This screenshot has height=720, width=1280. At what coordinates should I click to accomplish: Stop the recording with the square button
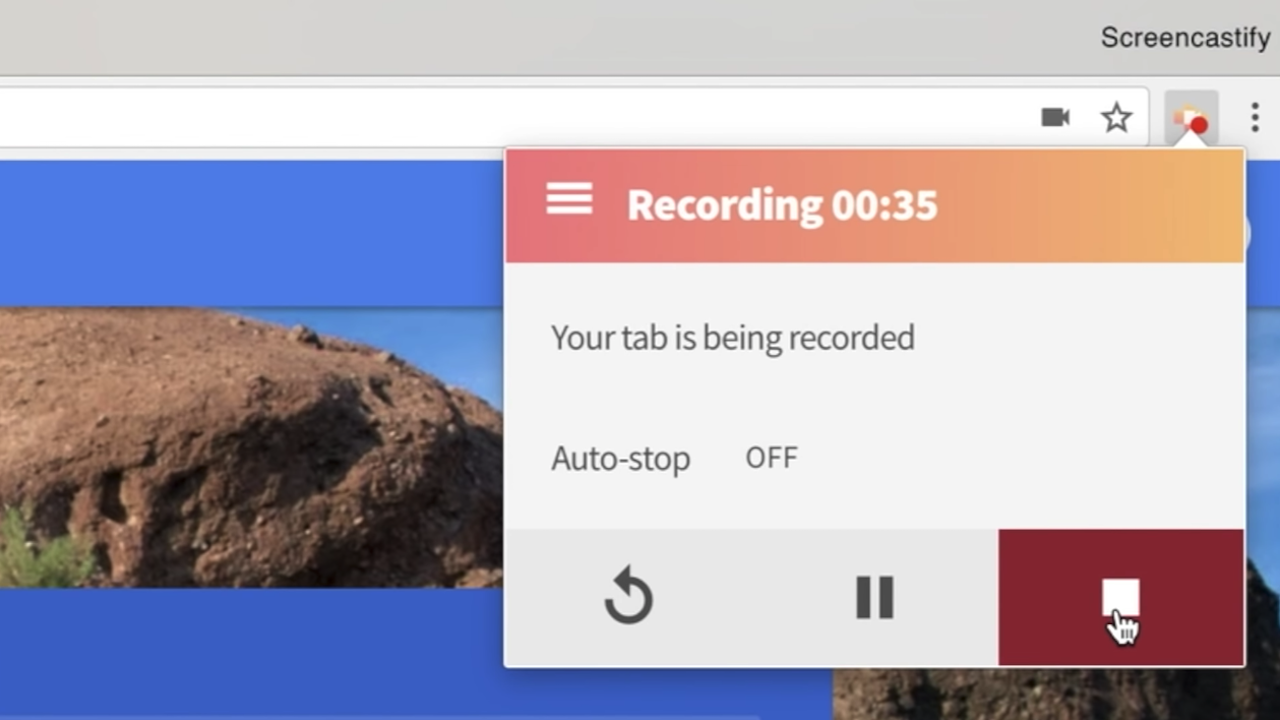[x=1120, y=598]
